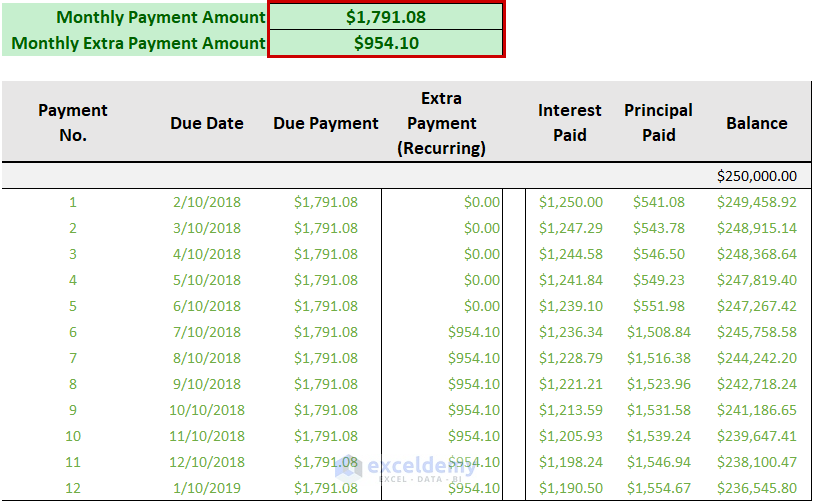Image resolution: width=813 pixels, height=501 pixels.
Task: Click the due date 2/10/2018 cell
Action: pos(207,202)
